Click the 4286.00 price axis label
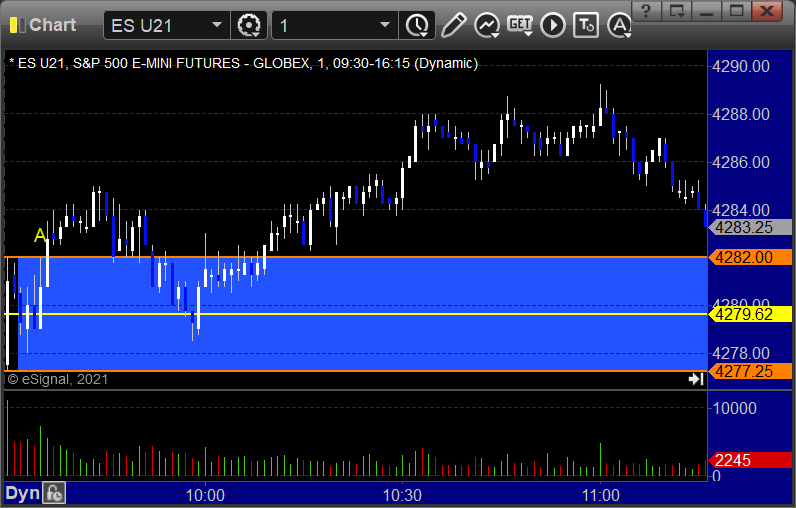The width and height of the screenshot is (796, 508). (x=741, y=162)
